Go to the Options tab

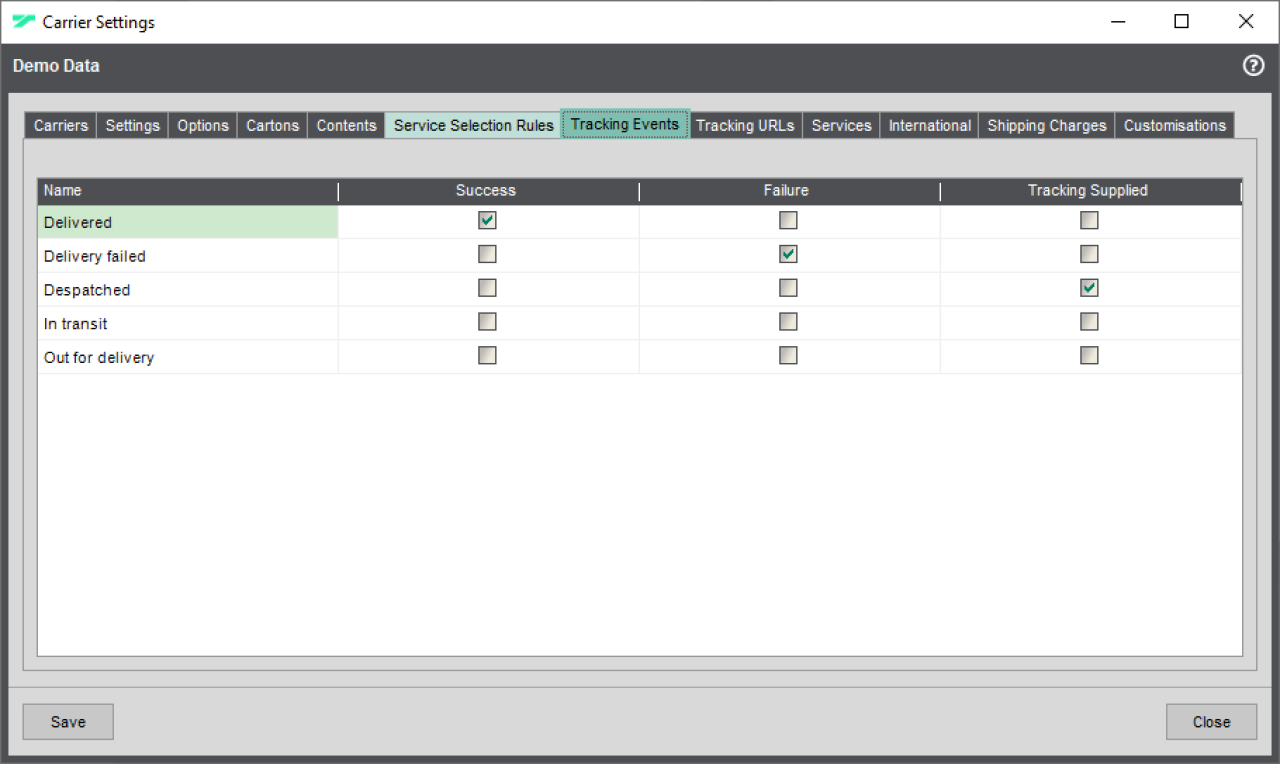203,125
